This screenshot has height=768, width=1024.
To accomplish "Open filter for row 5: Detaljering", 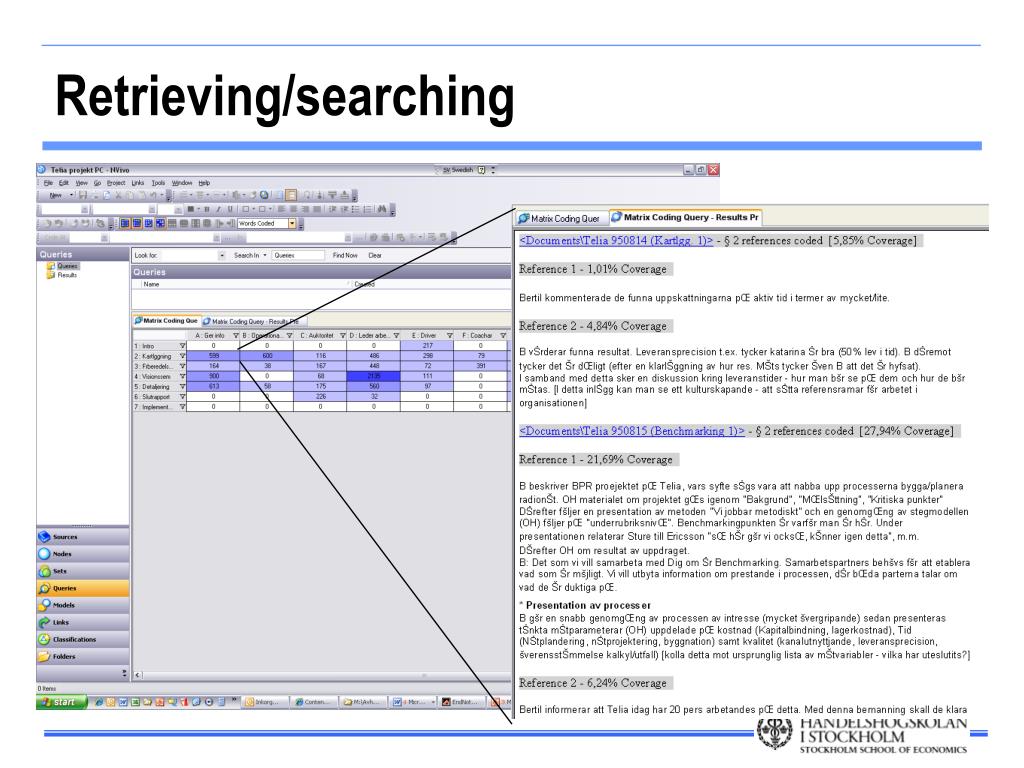I will click(x=182, y=387).
